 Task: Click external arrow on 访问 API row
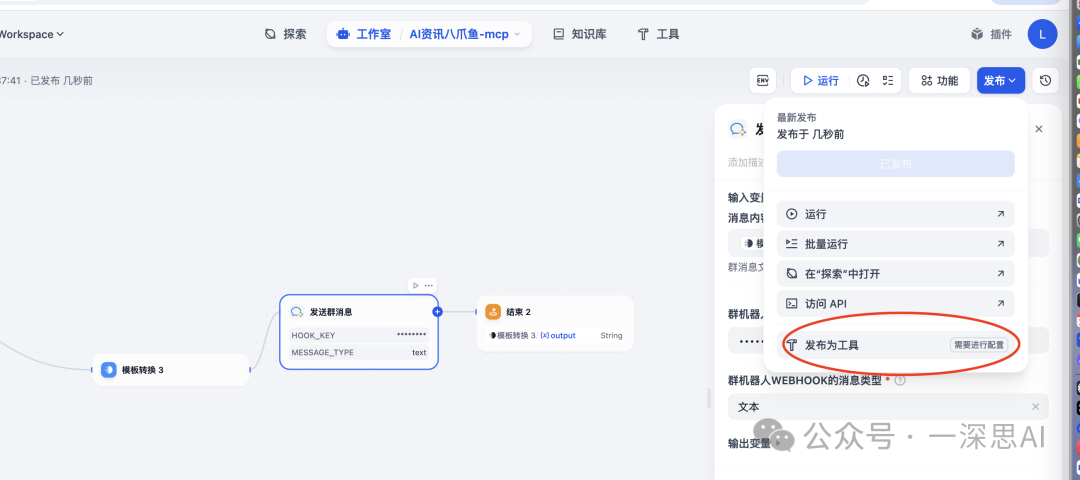coord(1001,303)
